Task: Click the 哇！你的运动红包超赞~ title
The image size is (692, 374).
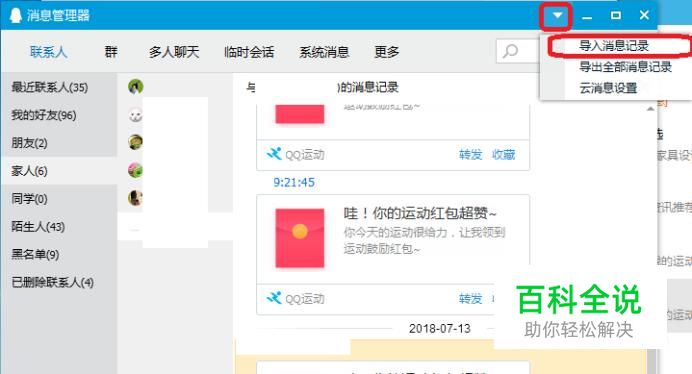Action: pos(420,214)
